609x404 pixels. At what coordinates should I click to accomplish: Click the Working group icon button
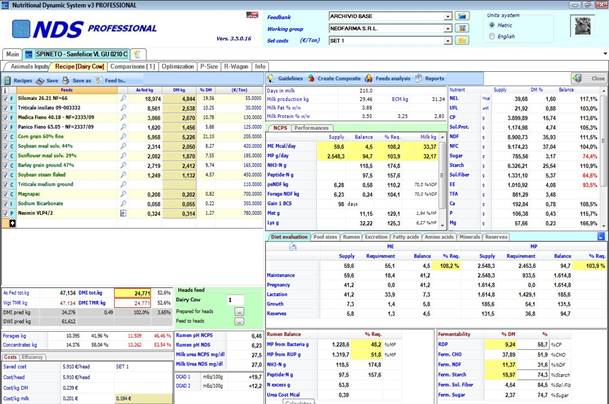[x=462, y=28]
